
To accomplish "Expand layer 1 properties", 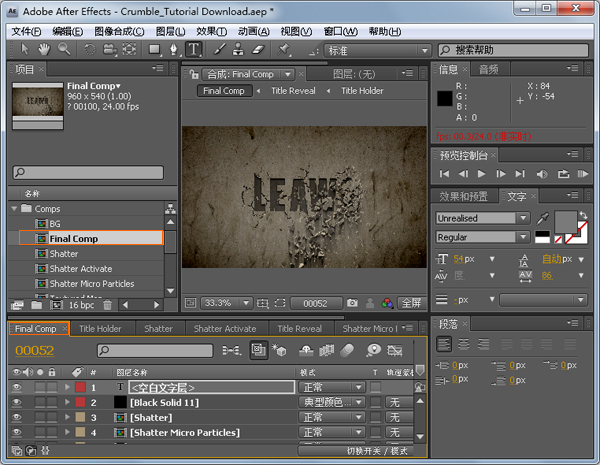I will tap(67, 387).
